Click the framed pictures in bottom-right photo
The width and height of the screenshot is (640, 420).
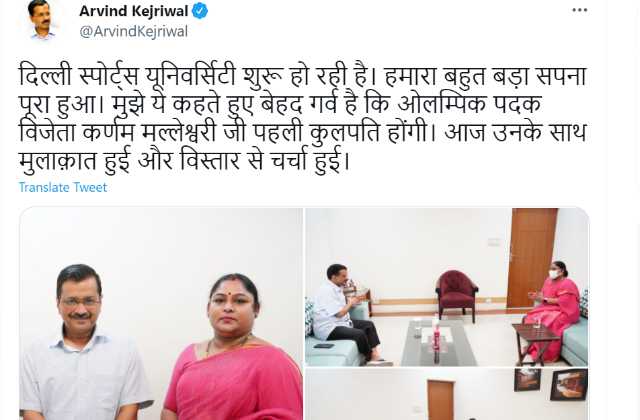551,383
